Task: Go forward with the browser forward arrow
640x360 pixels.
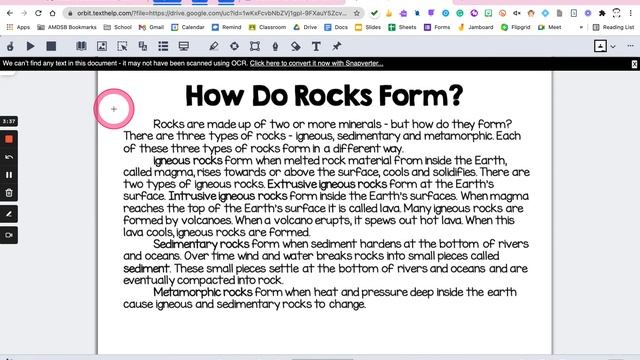Action: pyautogui.click(x=24, y=13)
